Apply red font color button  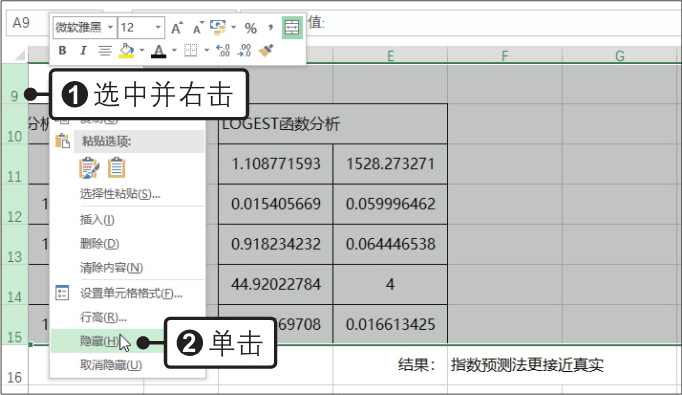159,51
